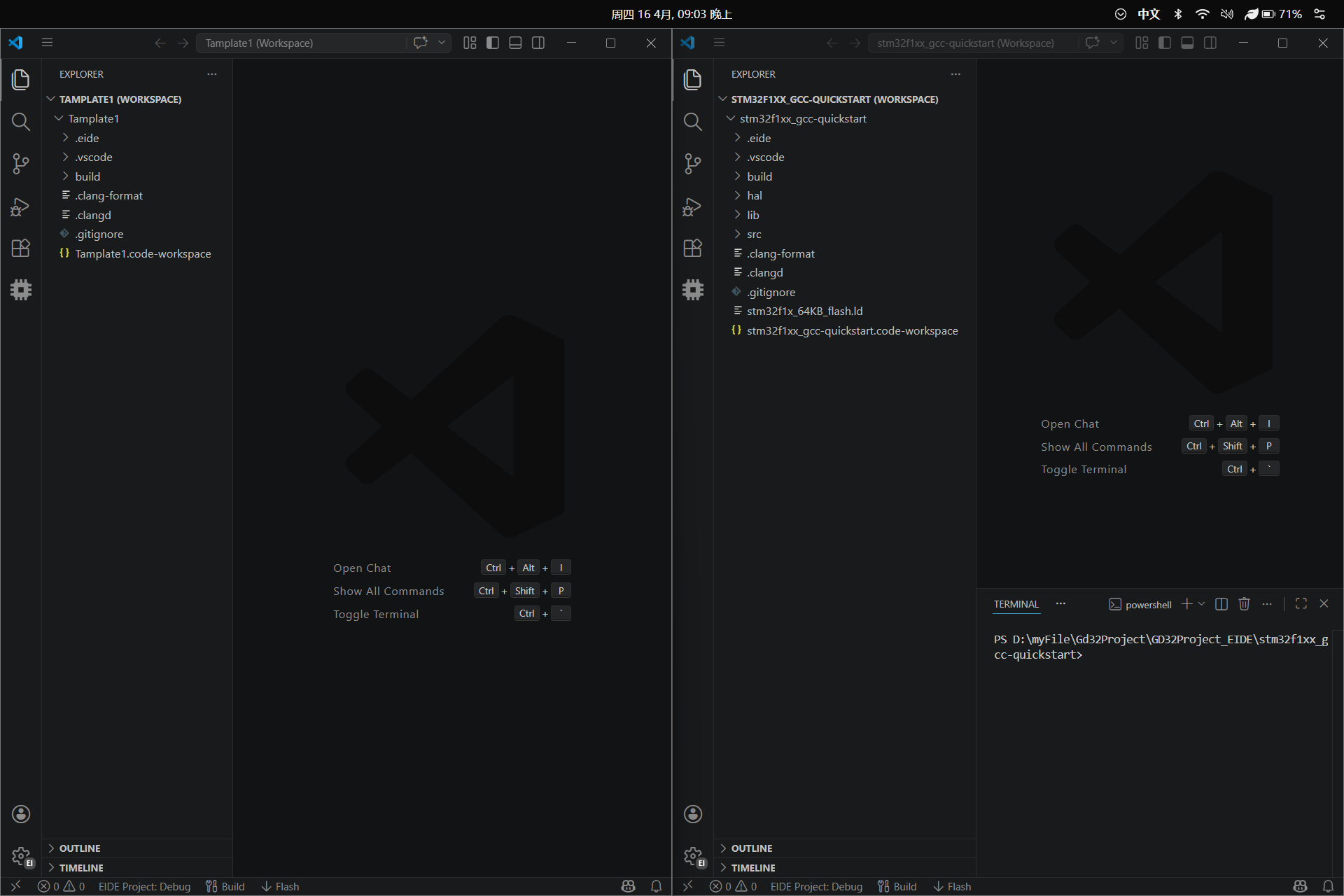Toggle Secondary Side Bar in right window

[x=1210, y=43]
